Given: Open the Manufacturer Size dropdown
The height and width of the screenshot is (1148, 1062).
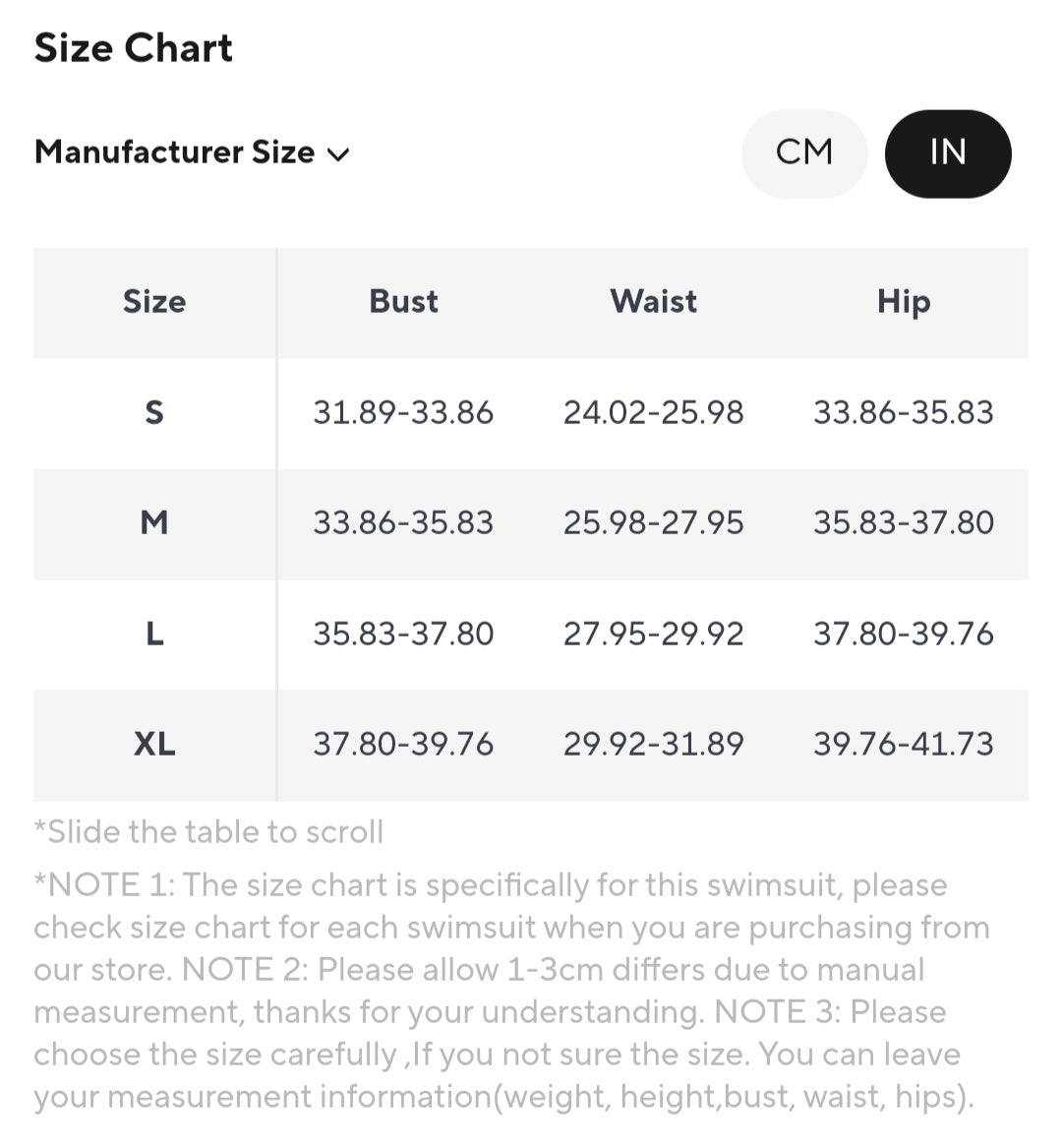Looking at the screenshot, I should pyautogui.click(x=192, y=152).
